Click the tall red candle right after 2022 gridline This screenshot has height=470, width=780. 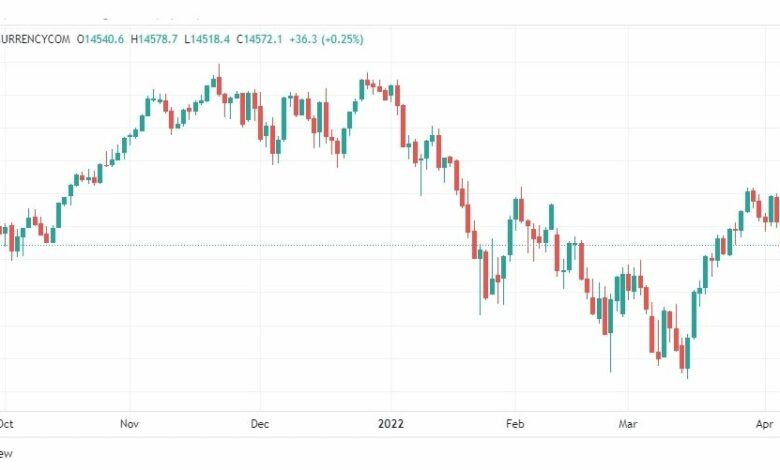pos(403,126)
